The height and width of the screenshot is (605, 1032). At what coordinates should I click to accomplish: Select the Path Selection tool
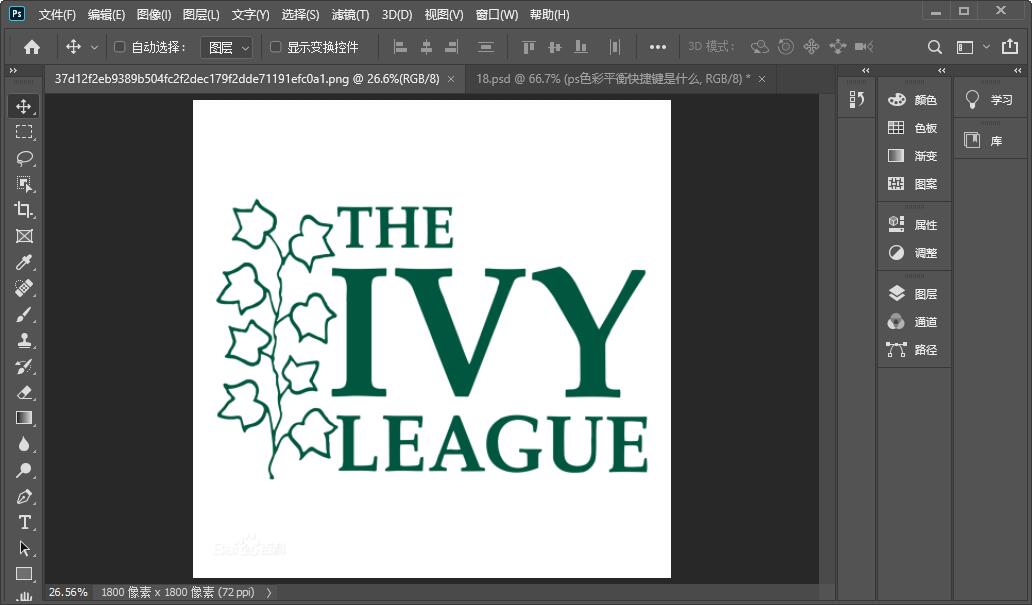tap(24, 548)
